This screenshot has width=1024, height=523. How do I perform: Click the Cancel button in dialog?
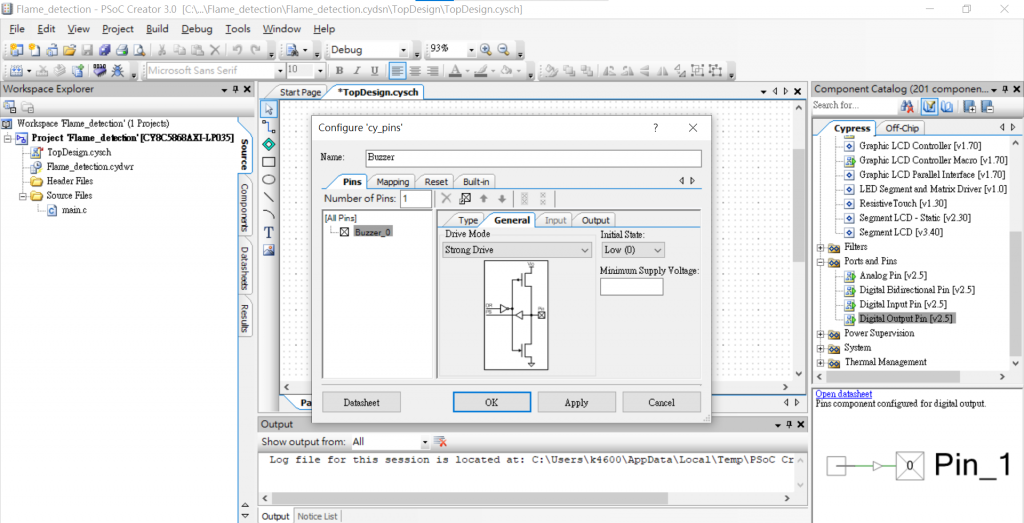tap(662, 402)
